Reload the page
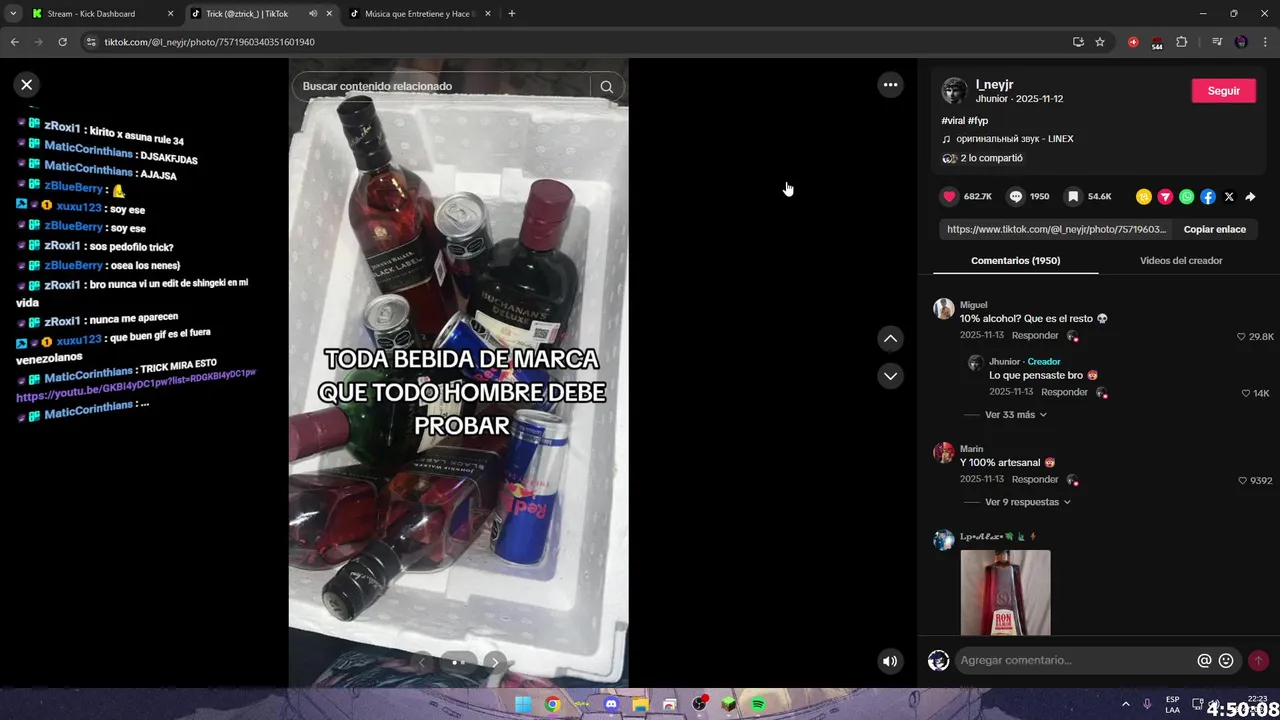This screenshot has width=1280, height=720. point(62,42)
